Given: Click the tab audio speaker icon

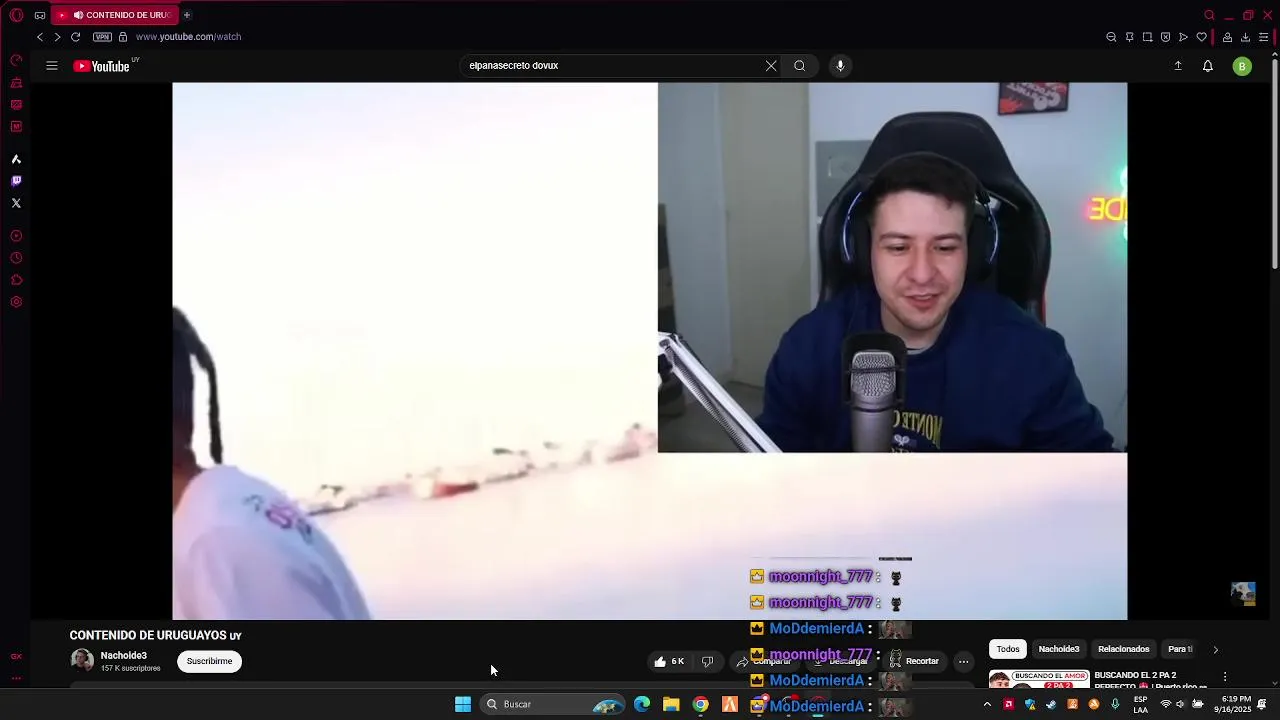Looking at the screenshot, I should point(78,15).
